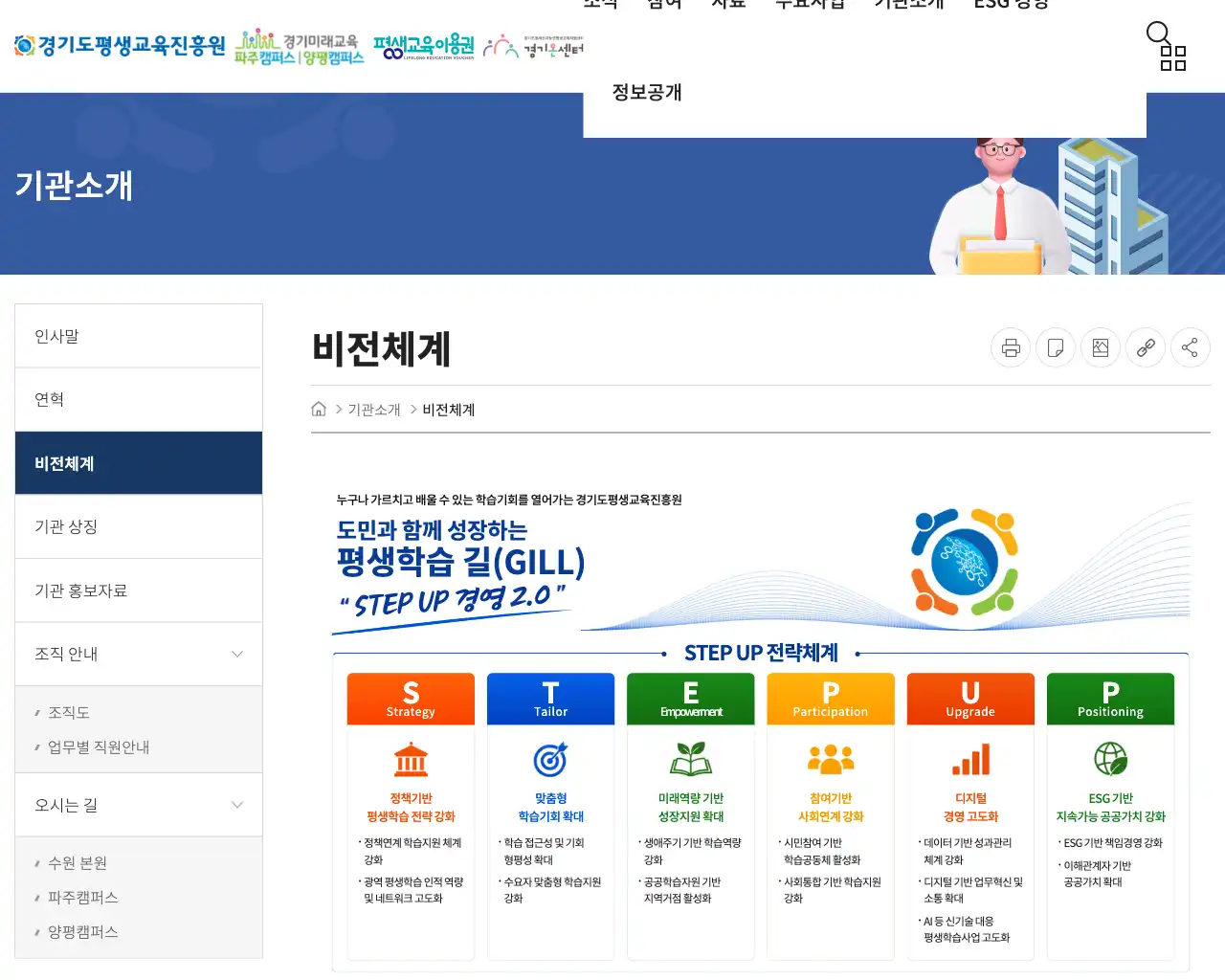Click the print page icon
Image resolution: width=1225 pixels, height=980 pixels.
tap(1011, 347)
